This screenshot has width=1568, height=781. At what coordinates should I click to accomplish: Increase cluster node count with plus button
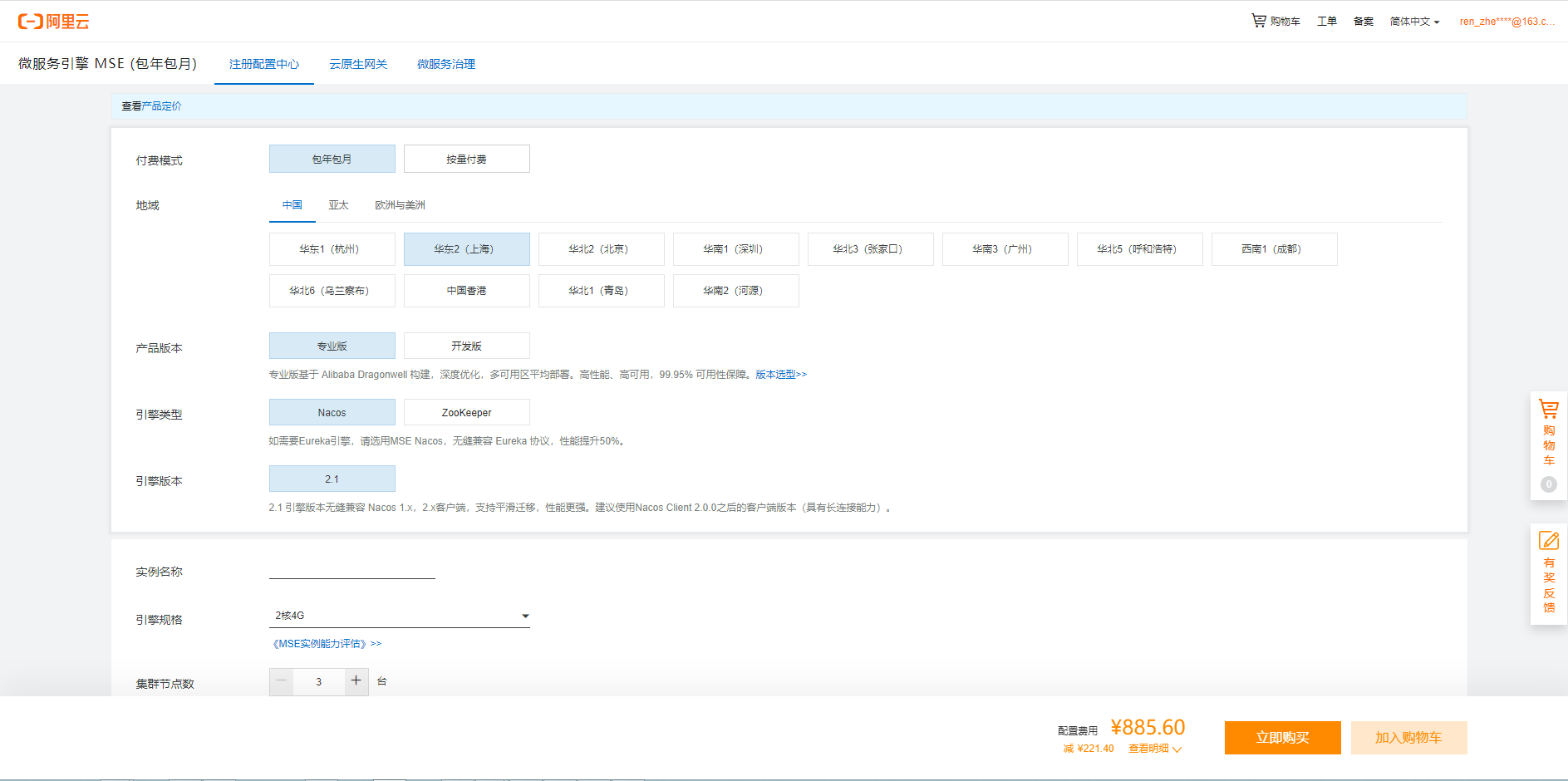coord(356,681)
